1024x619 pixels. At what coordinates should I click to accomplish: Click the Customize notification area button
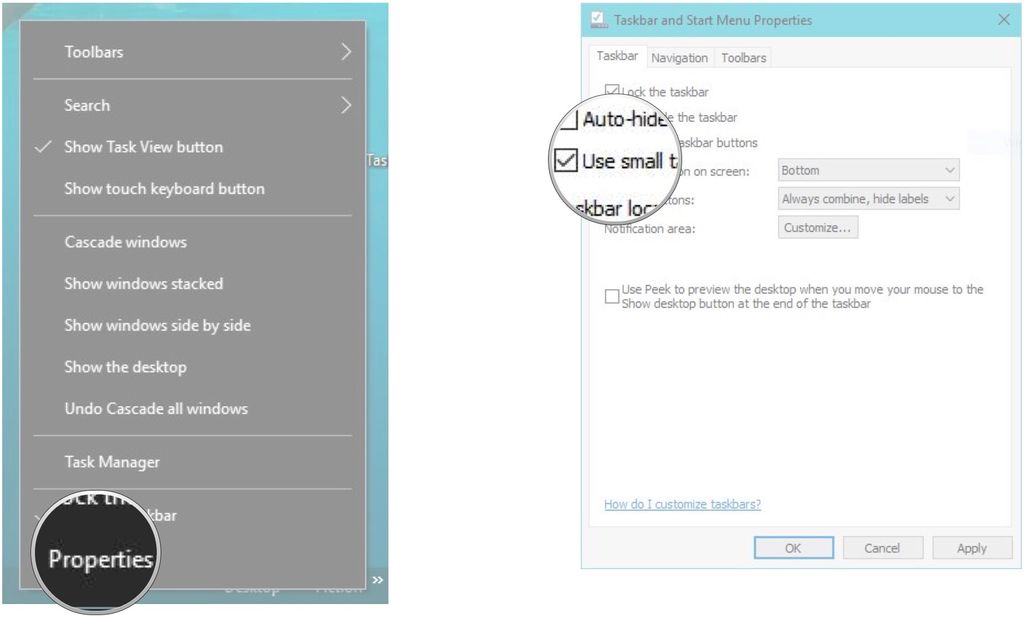pyautogui.click(x=818, y=227)
